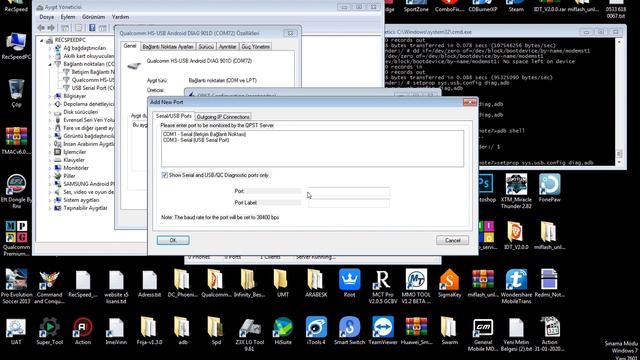Image resolution: width=640 pixels, height=360 pixels.
Task: Launch General Mobile MD shortcut
Action: (482, 333)
